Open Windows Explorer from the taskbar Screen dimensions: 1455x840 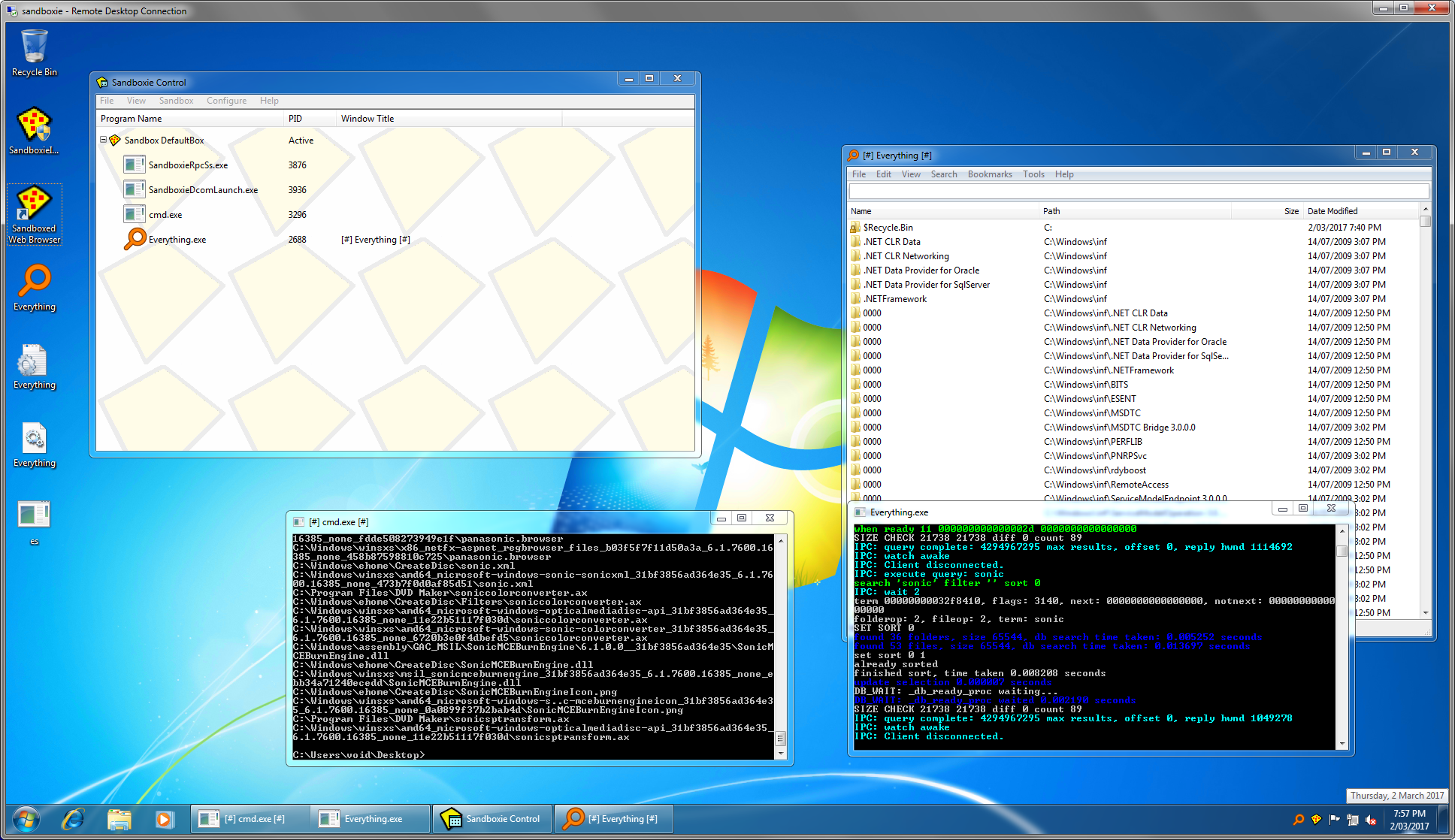point(119,819)
